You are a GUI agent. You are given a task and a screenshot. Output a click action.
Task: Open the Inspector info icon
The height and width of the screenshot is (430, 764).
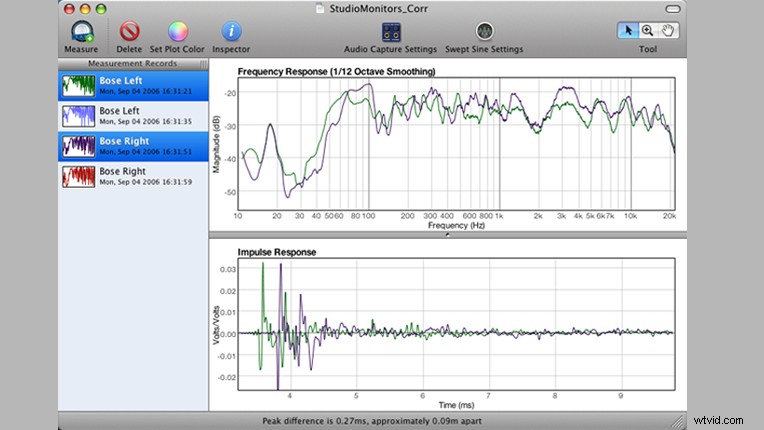click(x=231, y=32)
